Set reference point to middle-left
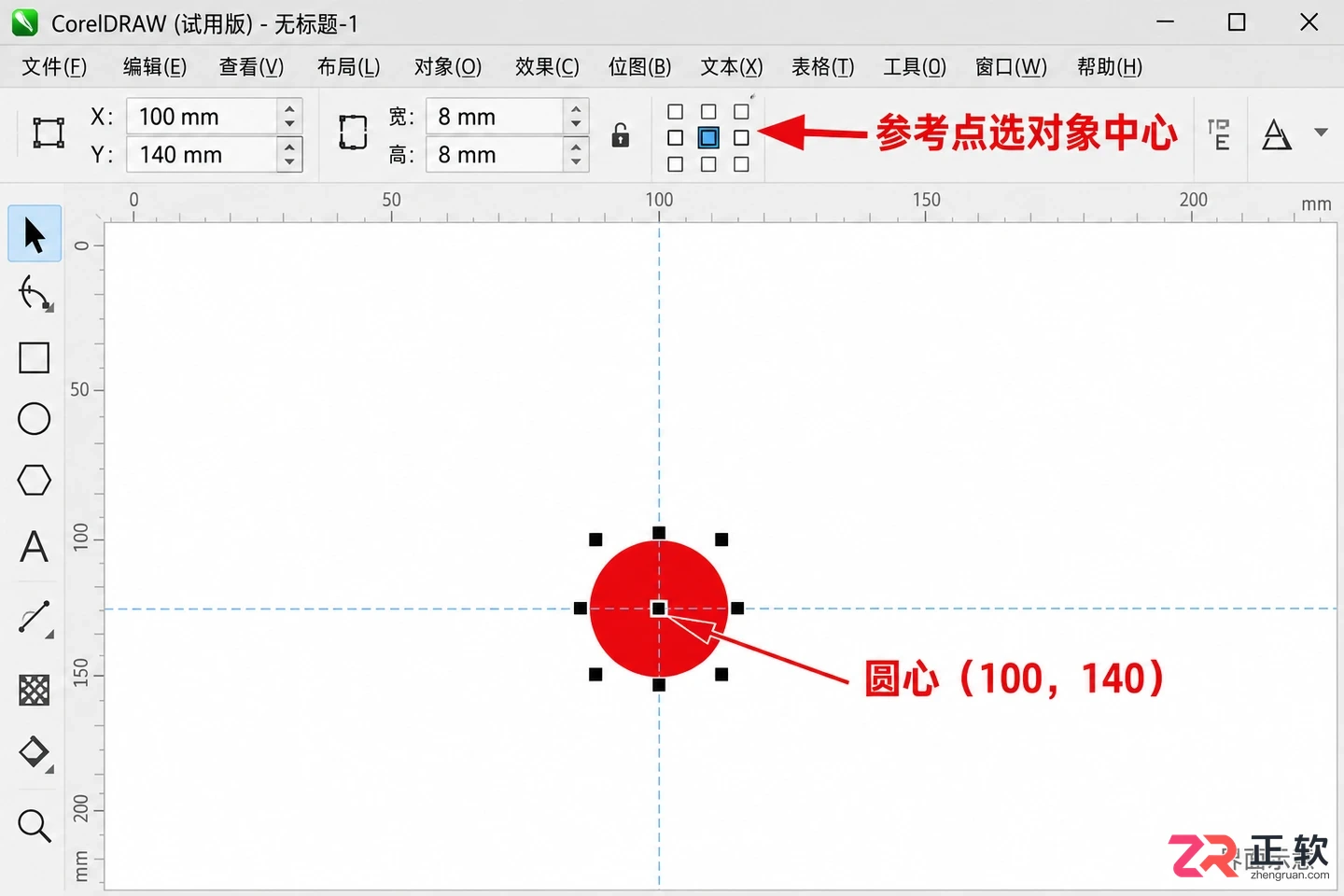This screenshot has height=896, width=1344. pos(676,138)
